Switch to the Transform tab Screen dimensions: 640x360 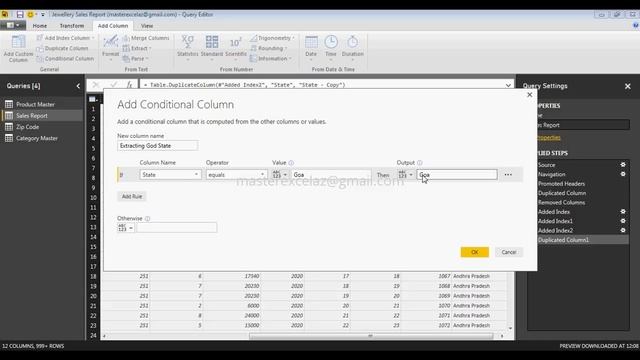(72, 26)
